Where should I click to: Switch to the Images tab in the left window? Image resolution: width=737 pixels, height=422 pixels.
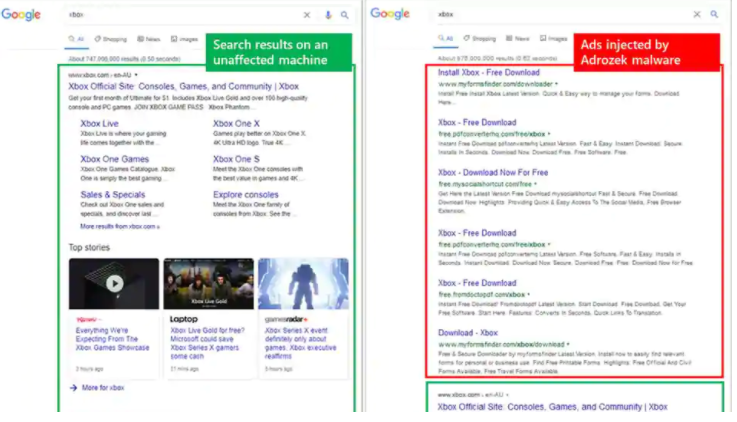coord(184,39)
